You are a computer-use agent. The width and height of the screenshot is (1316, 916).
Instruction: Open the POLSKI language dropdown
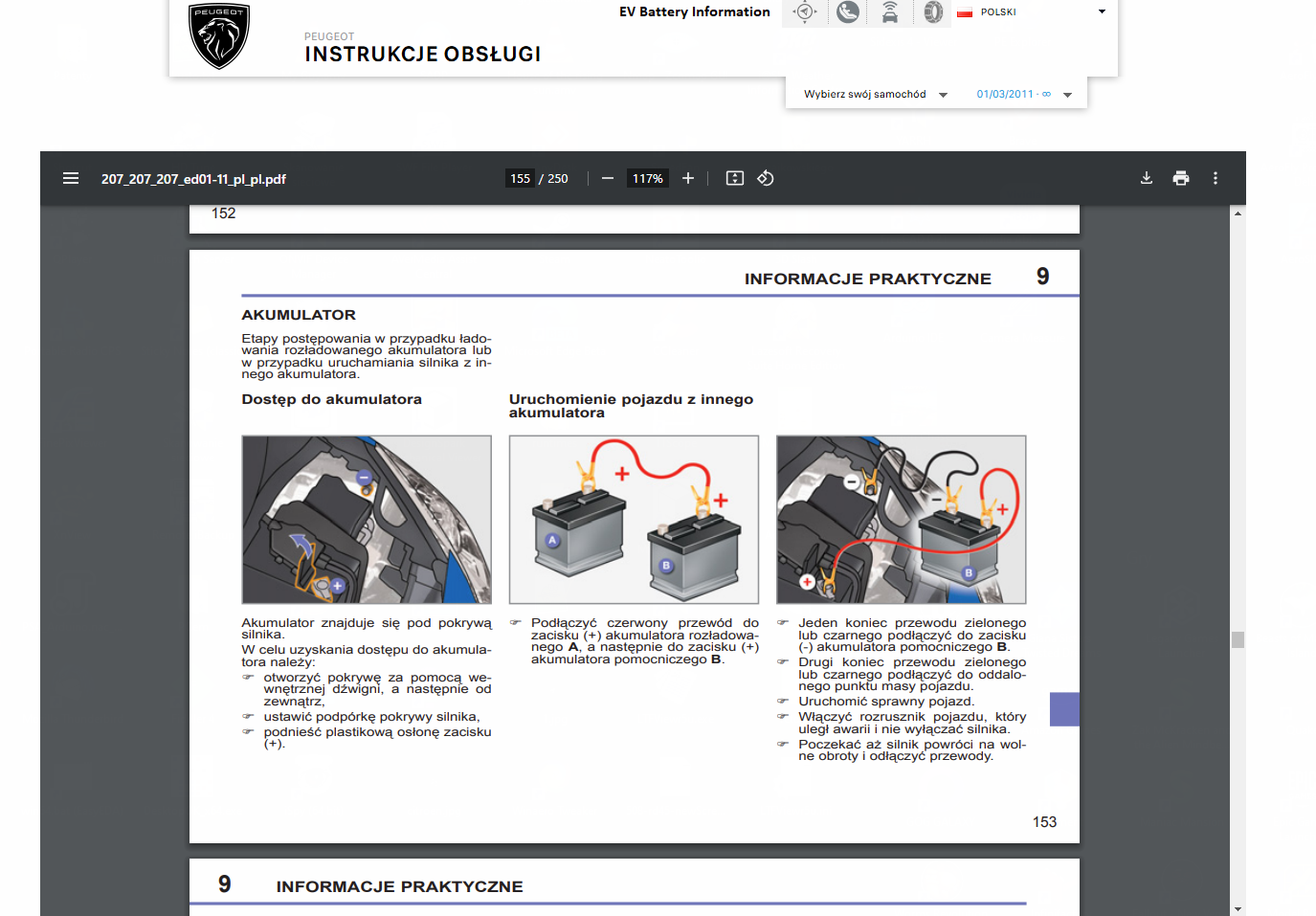(1032, 12)
